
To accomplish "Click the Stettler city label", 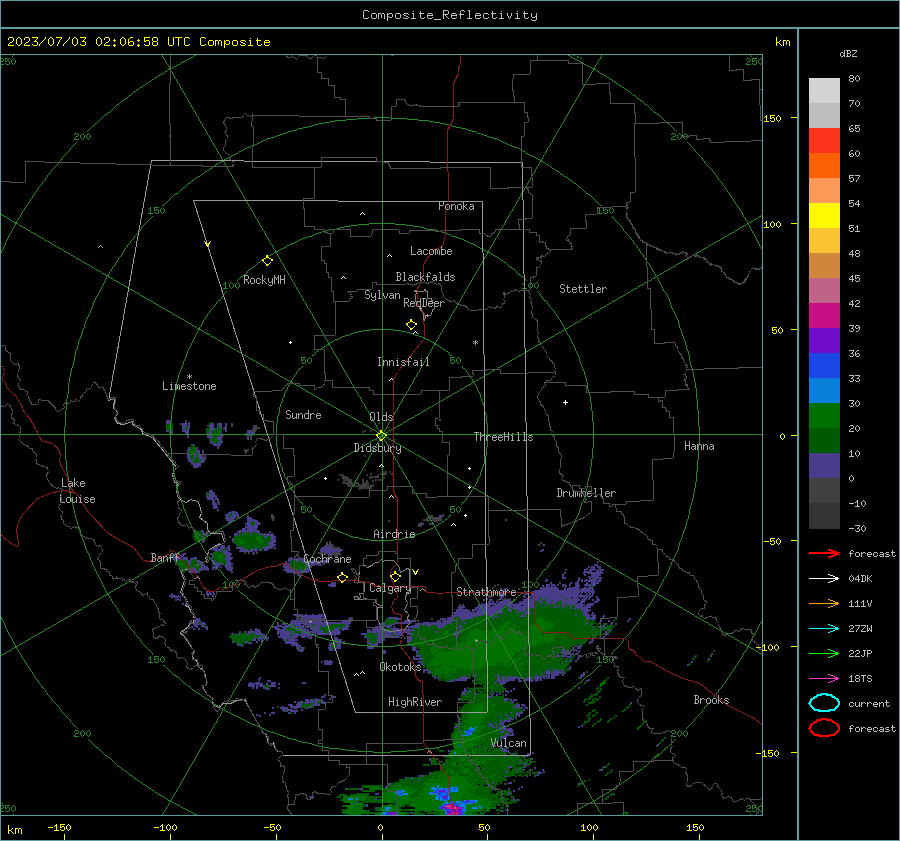I will tap(583, 289).
